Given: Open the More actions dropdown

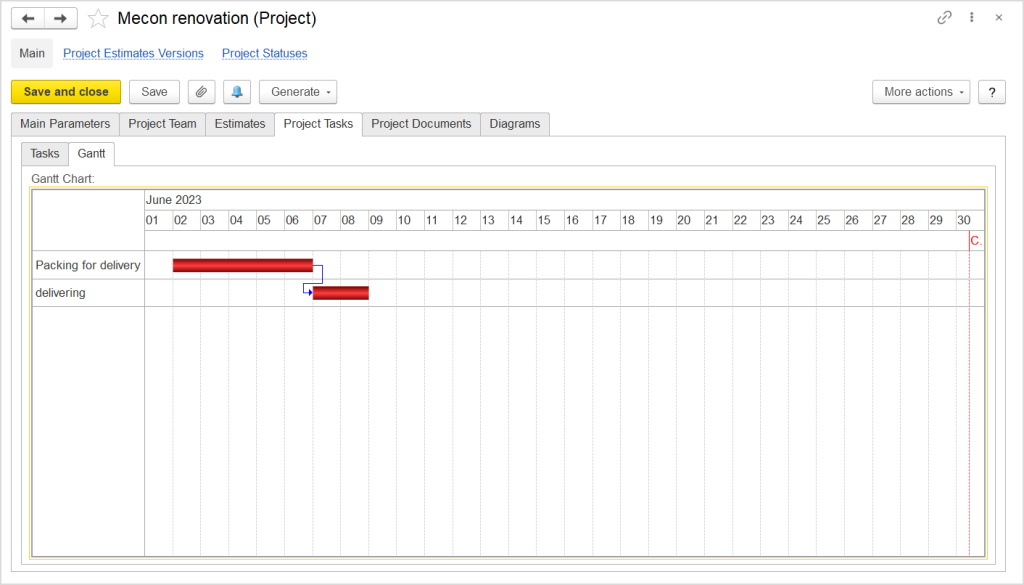Looking at the screenshot, I should [921, 92].
